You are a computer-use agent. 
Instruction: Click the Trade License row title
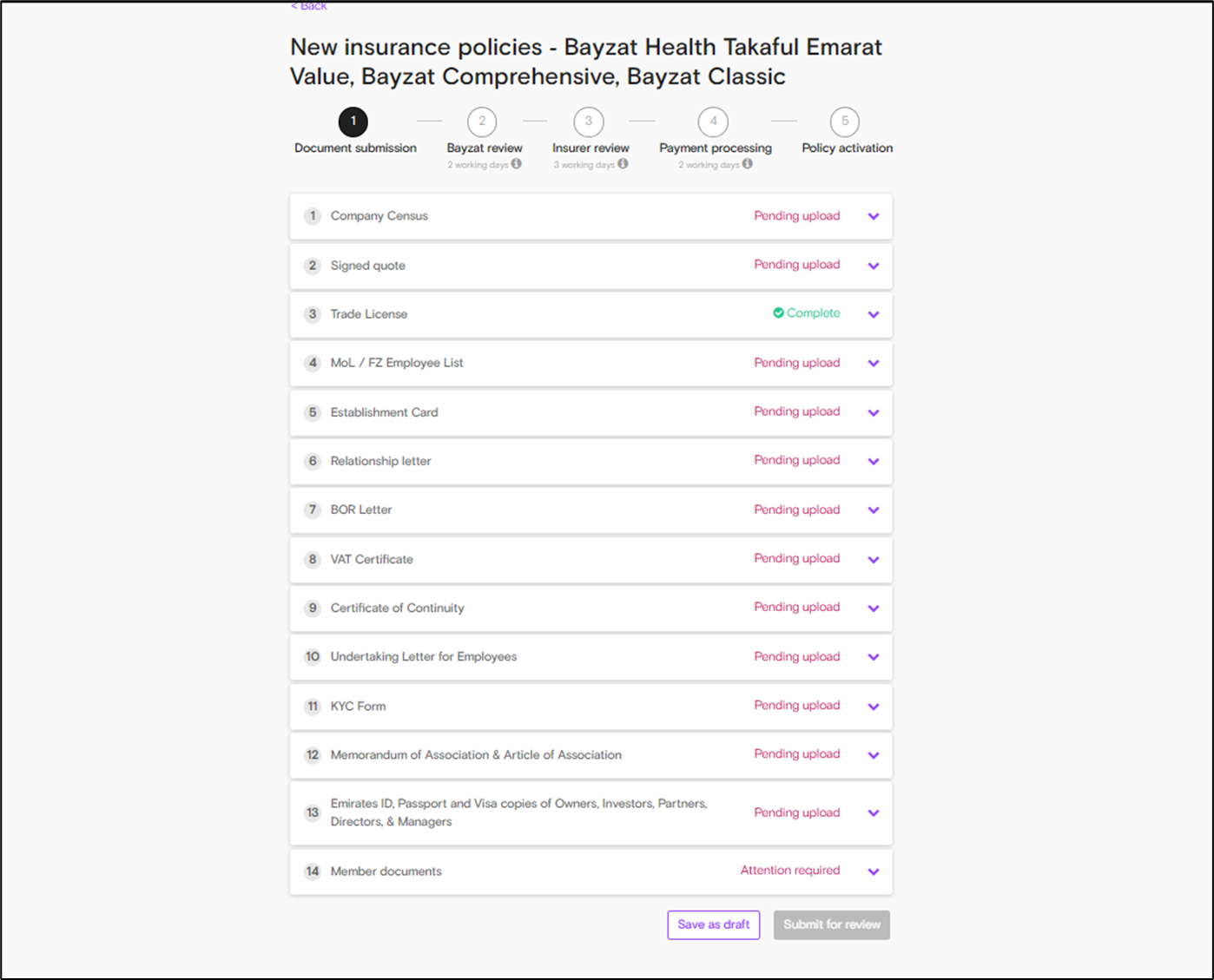click(369, 314)
